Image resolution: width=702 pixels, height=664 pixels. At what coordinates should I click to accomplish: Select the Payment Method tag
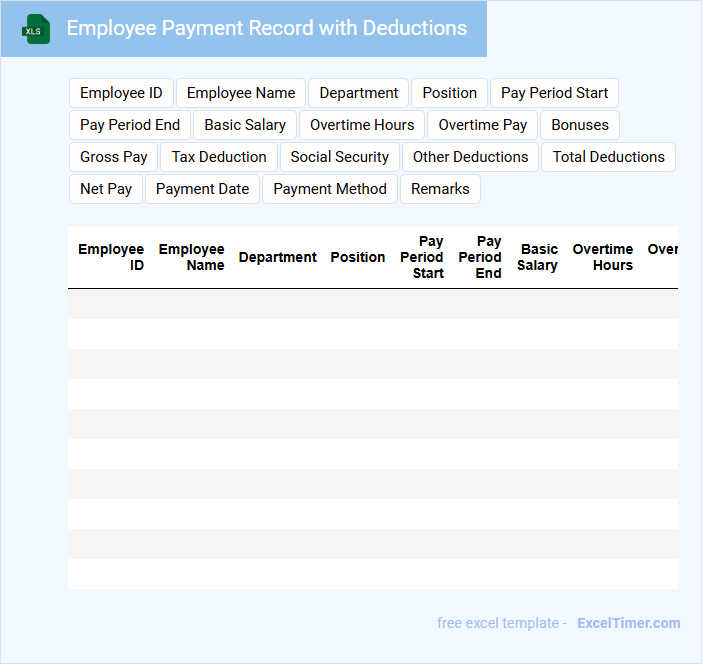pyautogui.click(x=330, y=189)
